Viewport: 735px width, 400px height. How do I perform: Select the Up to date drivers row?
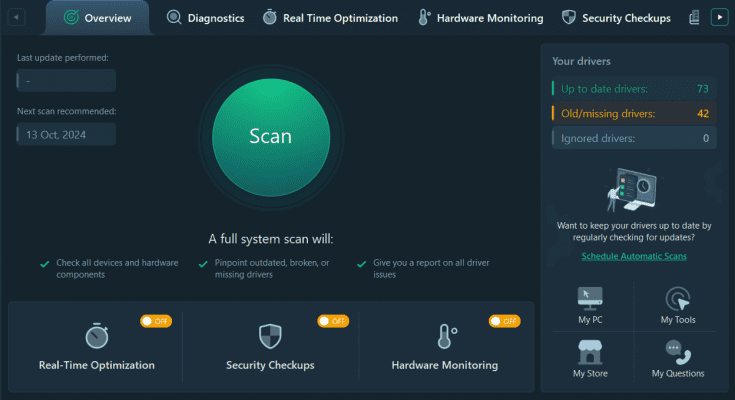click(633, 89)
